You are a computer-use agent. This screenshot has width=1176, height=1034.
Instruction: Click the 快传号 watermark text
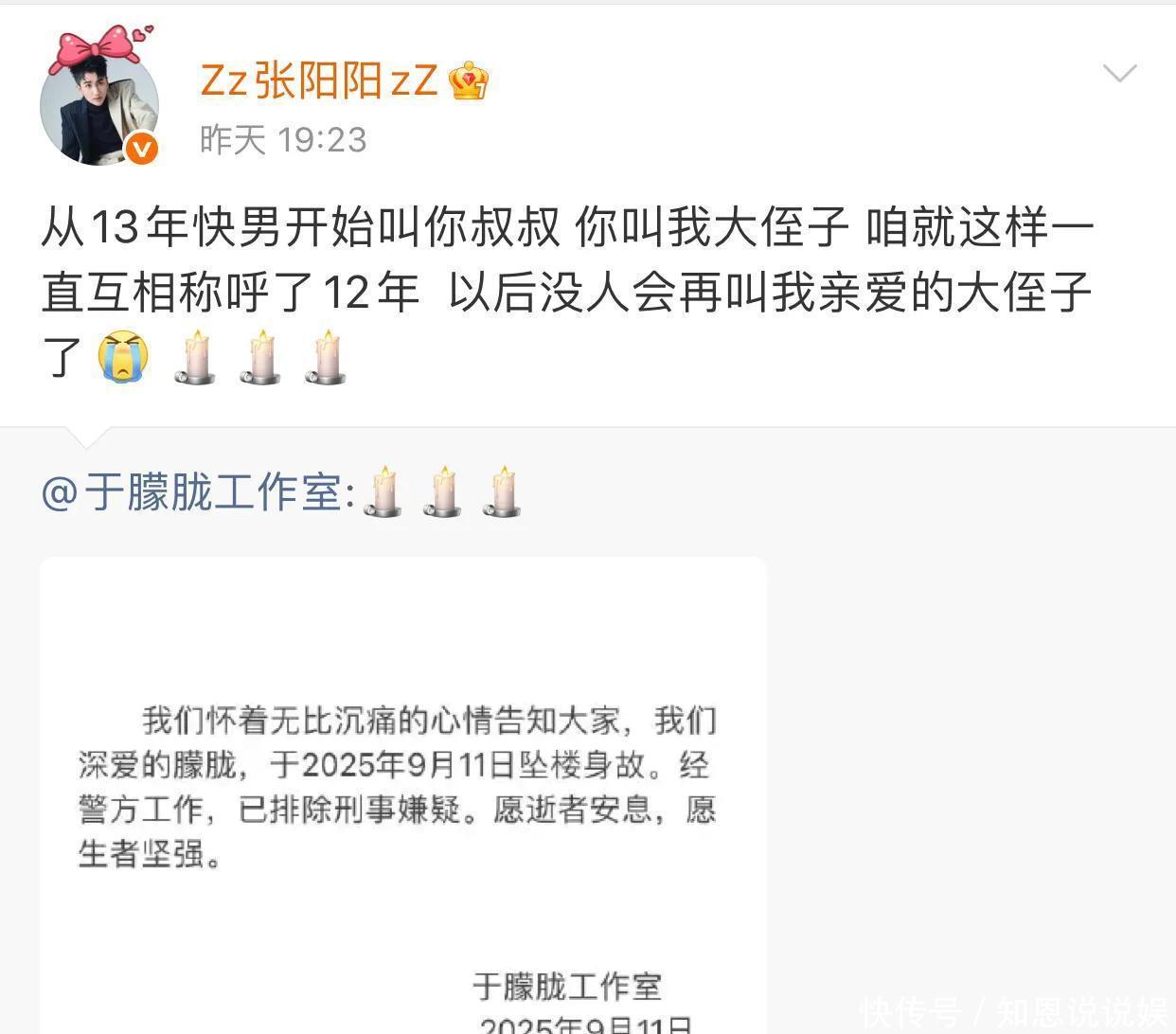911,1011
